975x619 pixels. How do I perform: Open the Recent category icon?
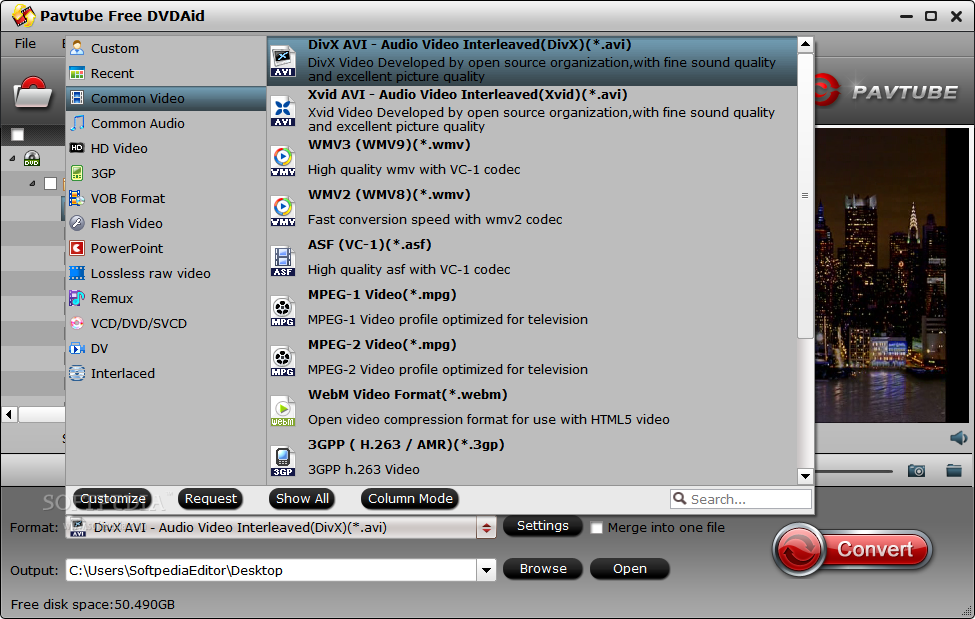pyautogui.click(x=77, y=73)
